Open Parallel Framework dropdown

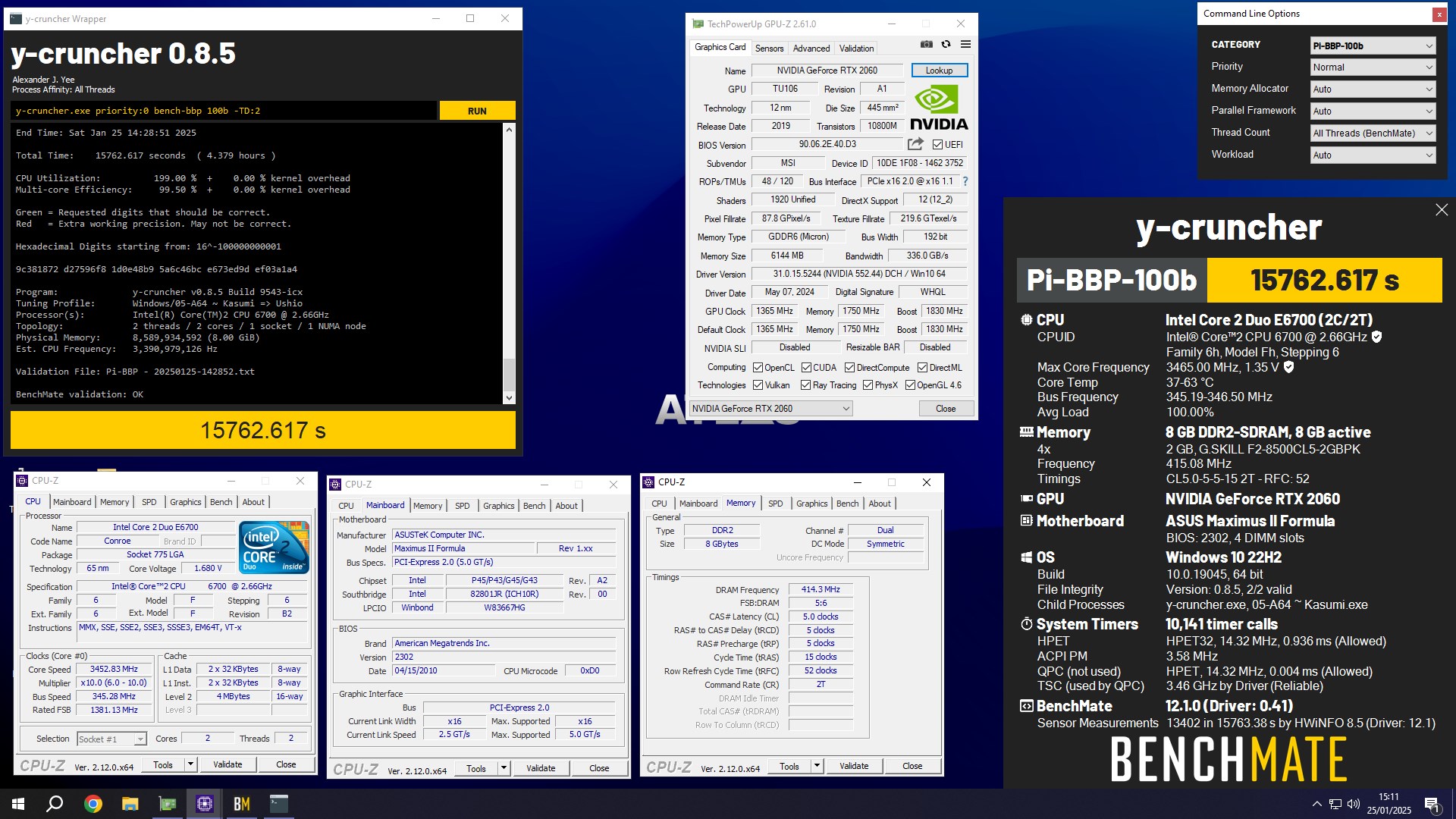pos(1373,111)
